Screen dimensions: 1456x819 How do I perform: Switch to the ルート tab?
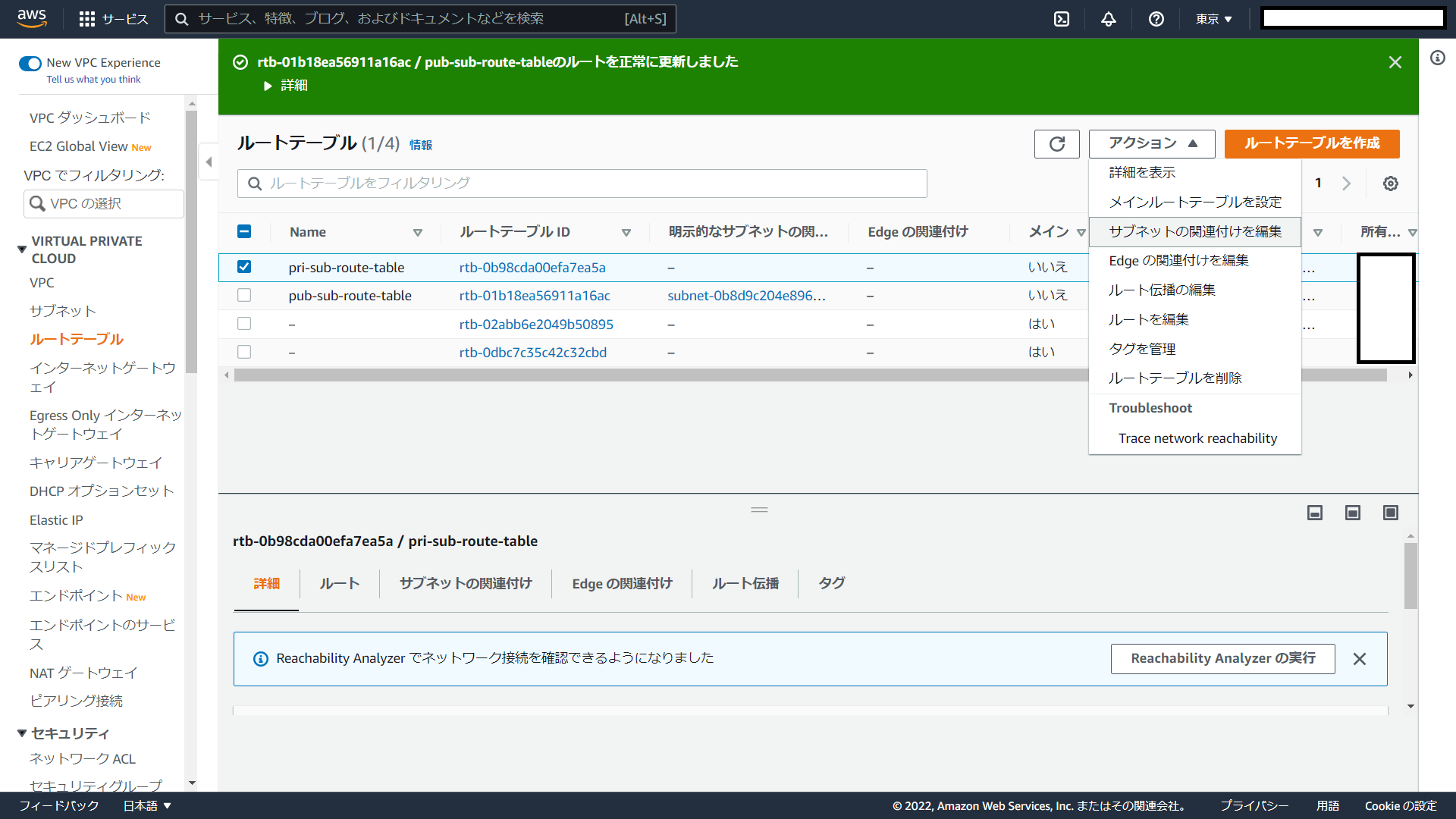click(x=339, y=583)
